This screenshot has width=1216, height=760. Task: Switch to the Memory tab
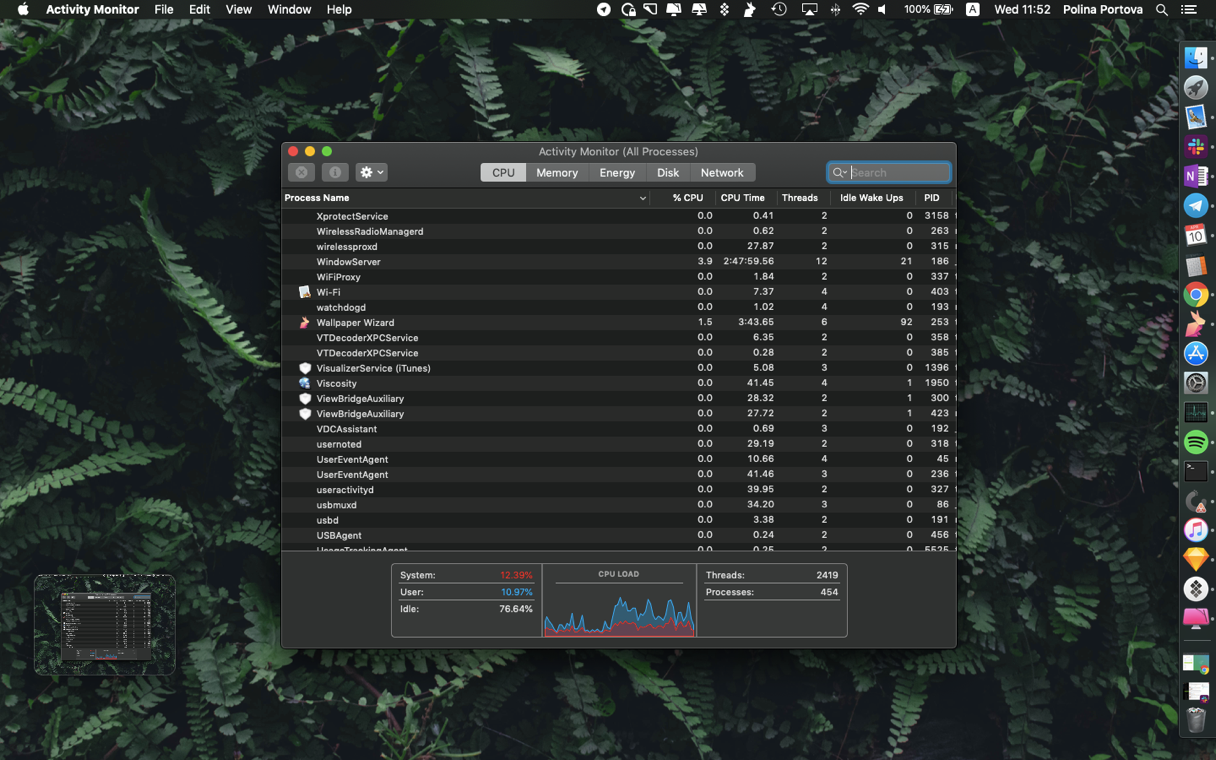(557, 172)
